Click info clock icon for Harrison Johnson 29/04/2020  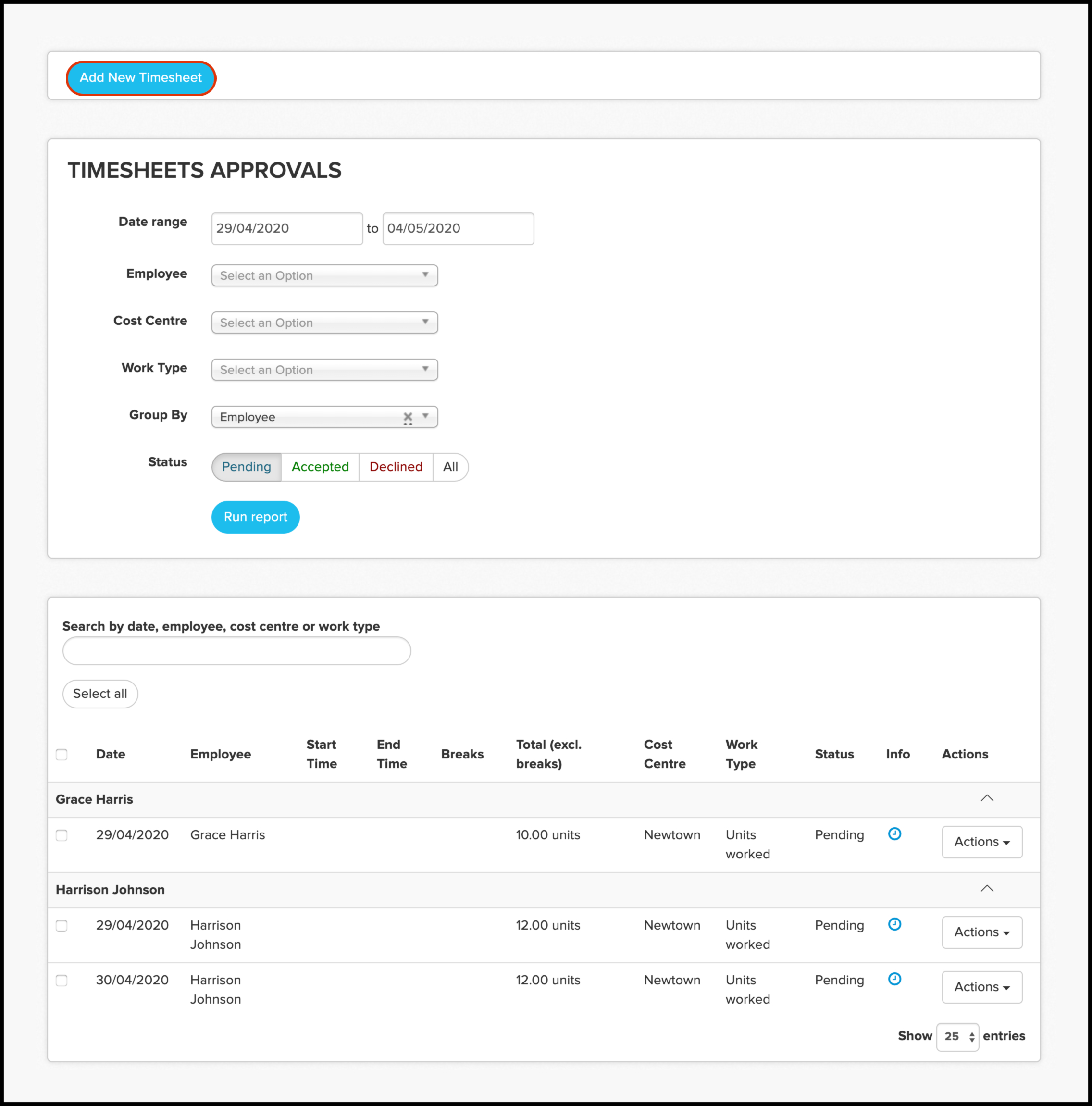894,924
